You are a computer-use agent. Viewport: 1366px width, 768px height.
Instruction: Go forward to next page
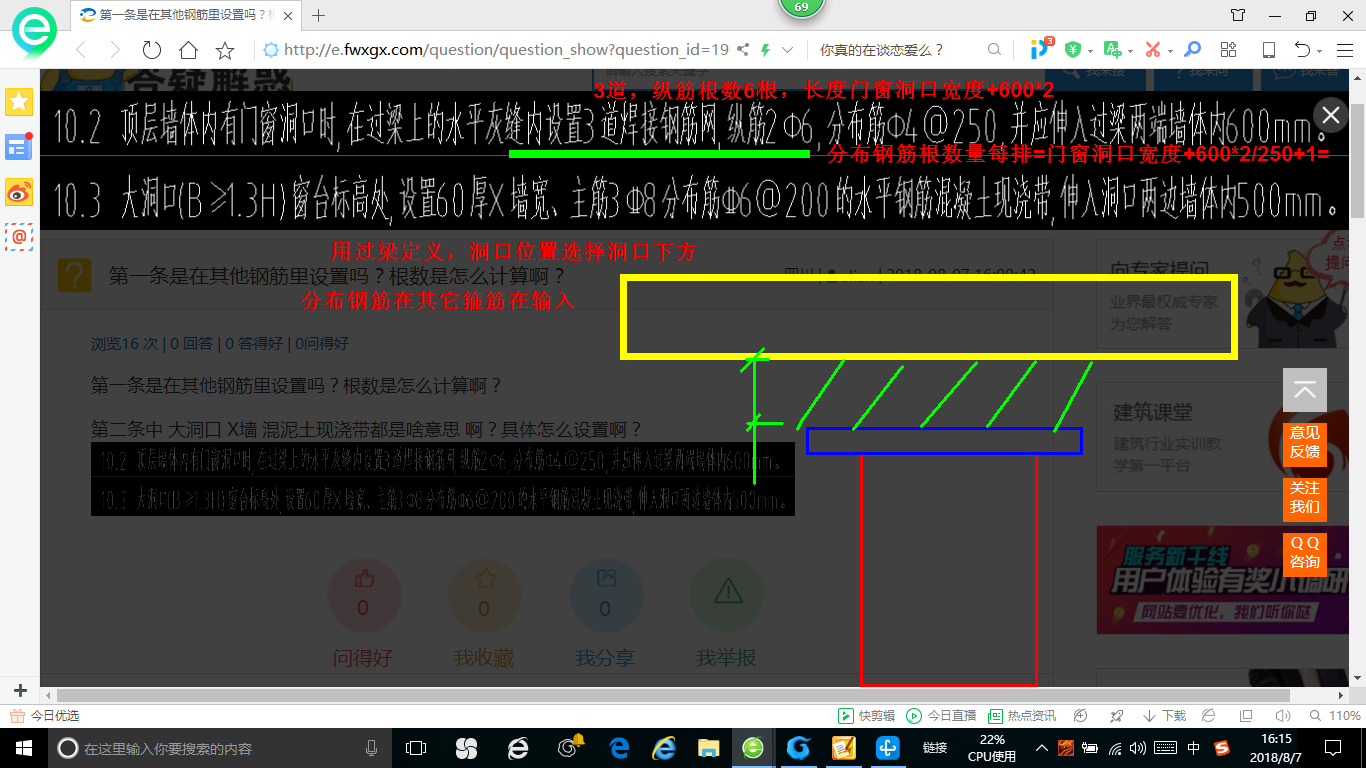tap(115, 50)
